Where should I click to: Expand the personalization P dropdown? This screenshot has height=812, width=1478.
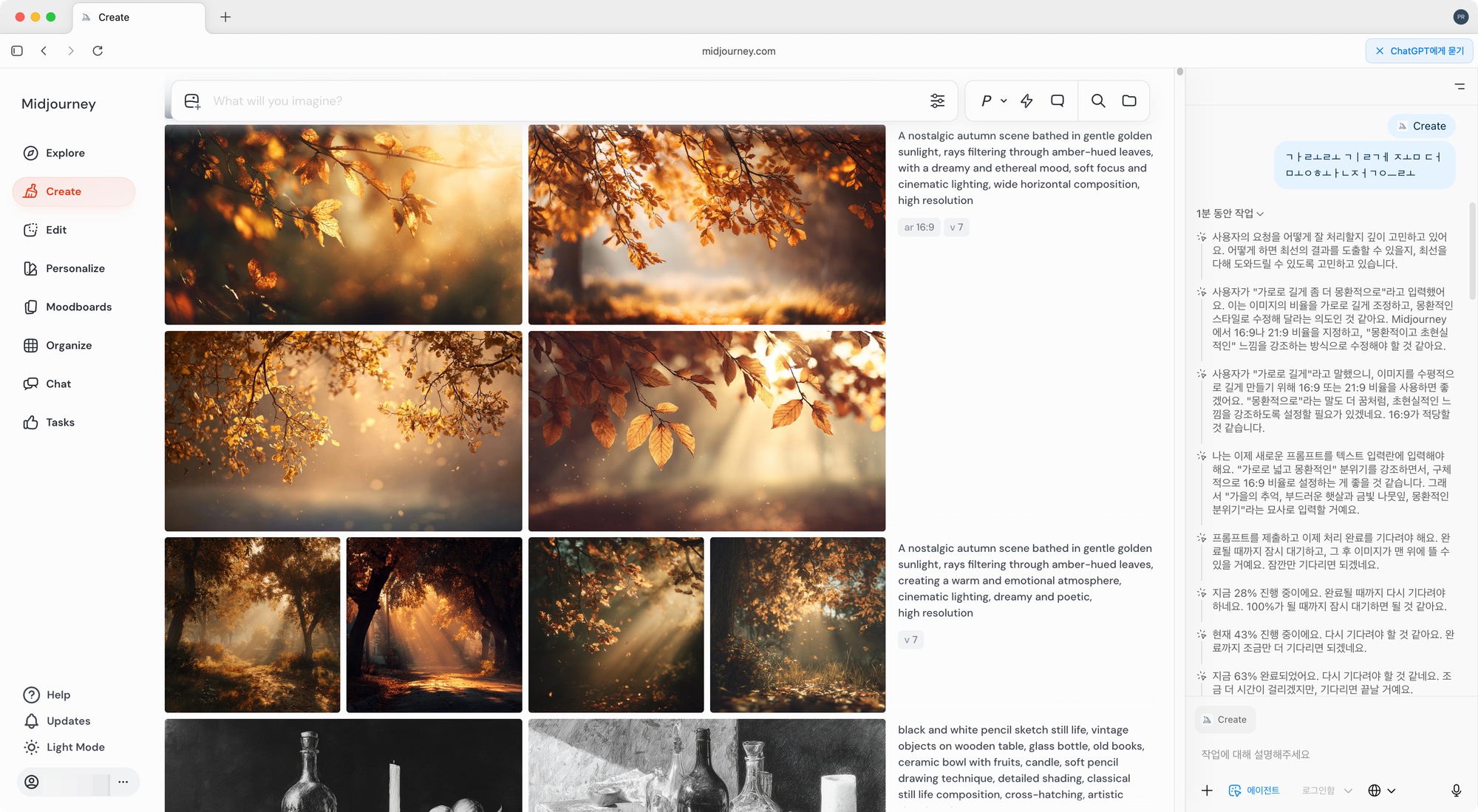(x=993, y=100)
